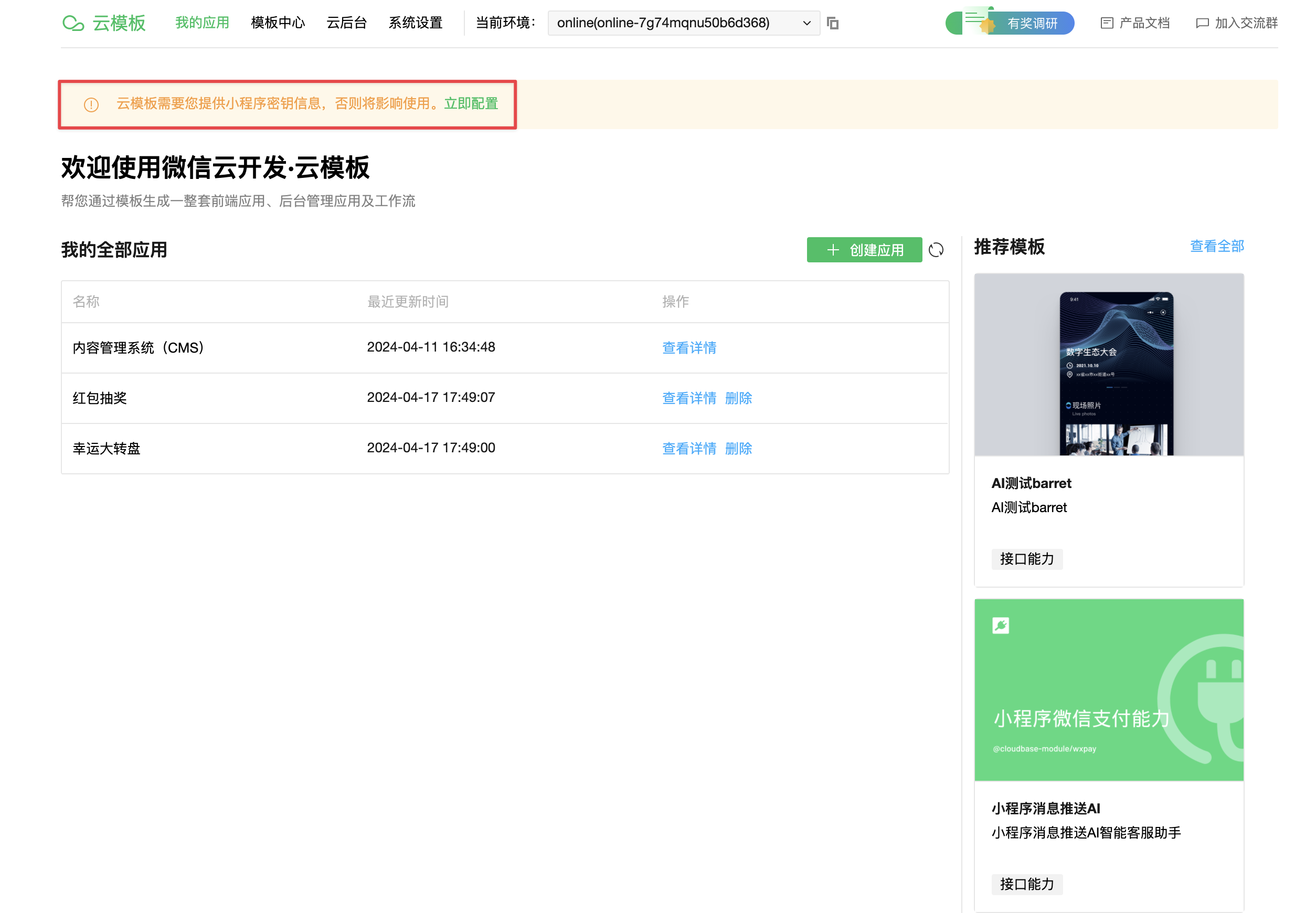Copy the environment ID with the copy icon
Image resolution: width=1316 pixels, height=913 pixels.
pos(833,23)
